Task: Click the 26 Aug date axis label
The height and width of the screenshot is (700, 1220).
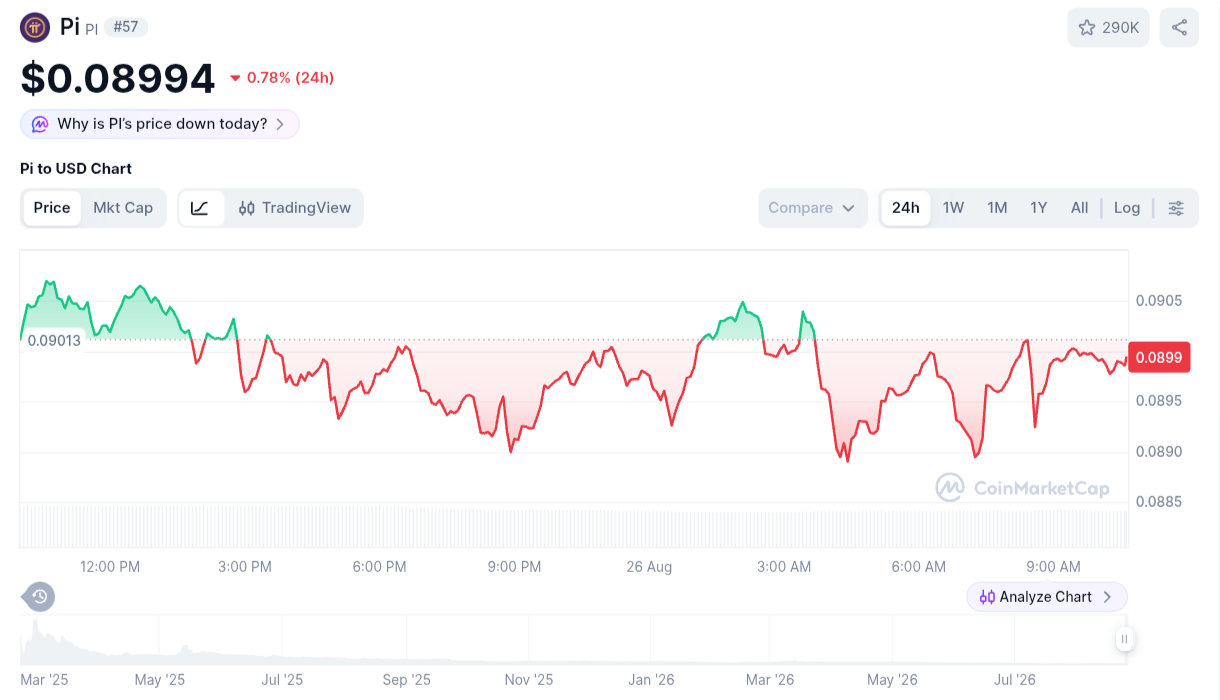Action: click(x=649, y=567)
